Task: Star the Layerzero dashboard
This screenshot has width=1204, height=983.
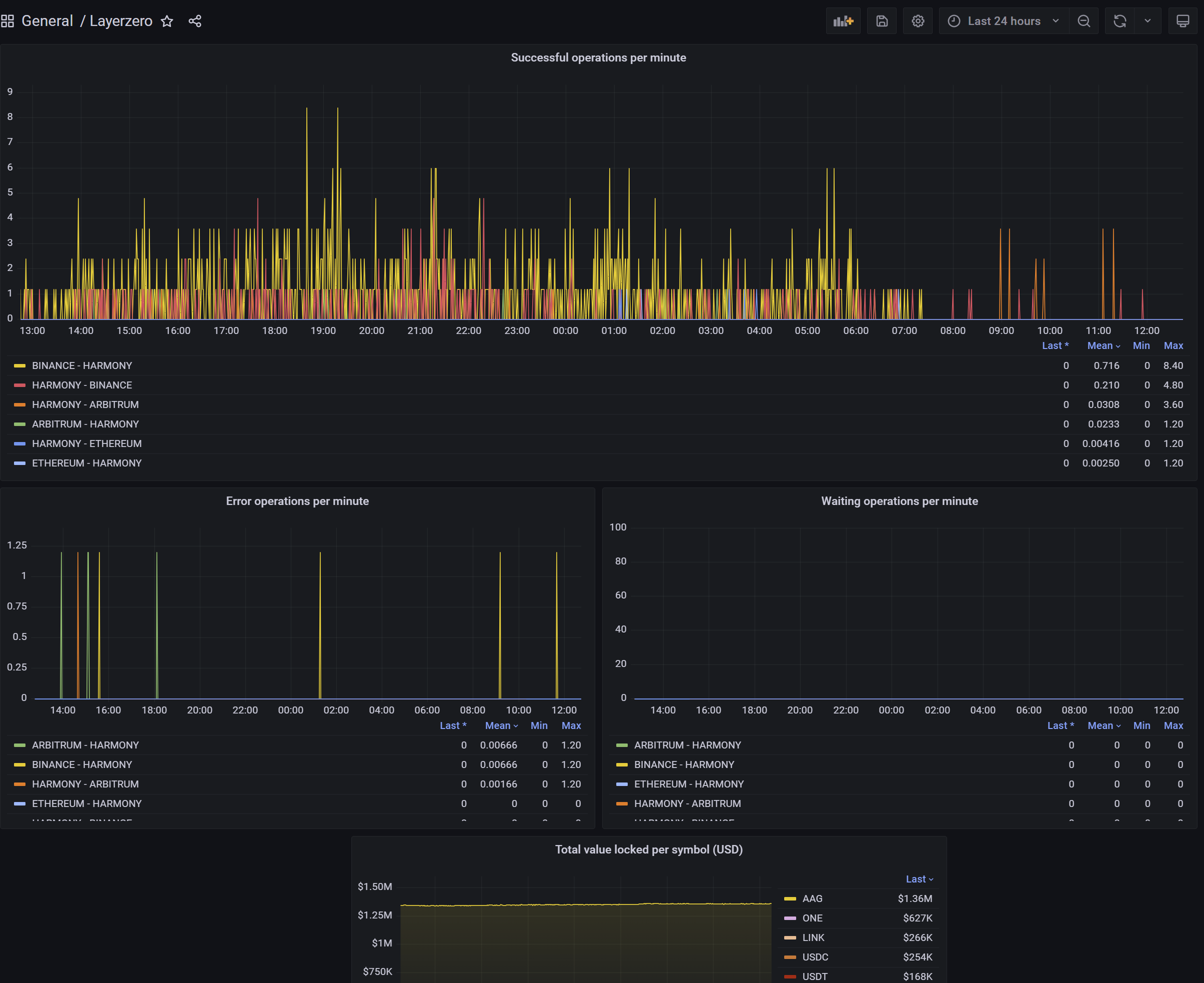Action: 167,21
